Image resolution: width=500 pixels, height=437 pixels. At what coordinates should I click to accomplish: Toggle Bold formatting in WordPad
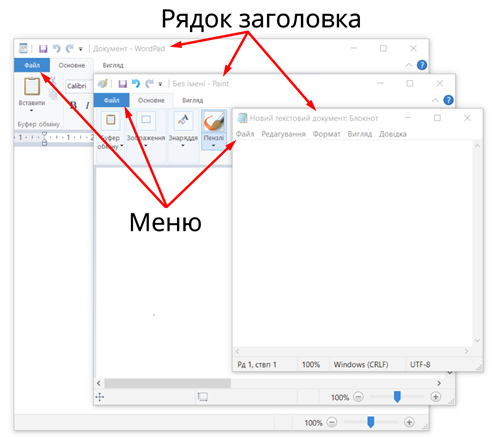point(73,105)
